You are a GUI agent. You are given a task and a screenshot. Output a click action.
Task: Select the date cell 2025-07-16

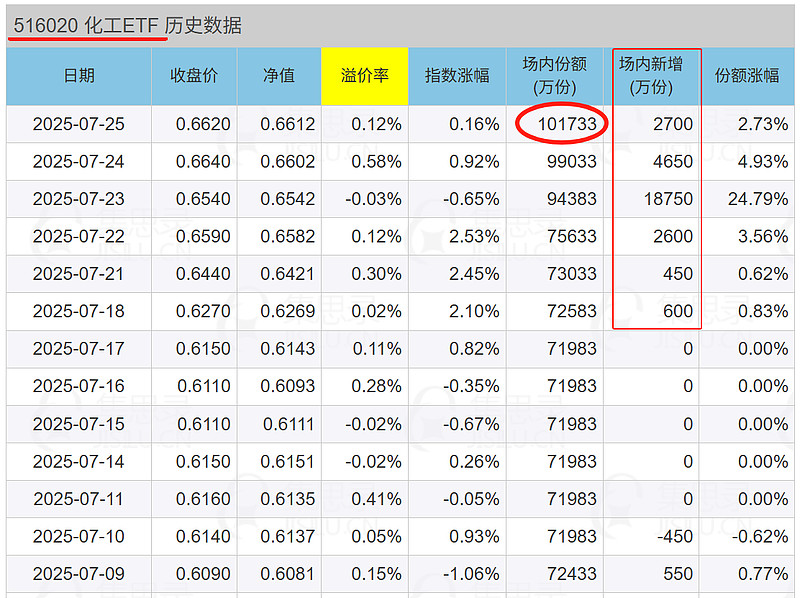click(79, 386)
